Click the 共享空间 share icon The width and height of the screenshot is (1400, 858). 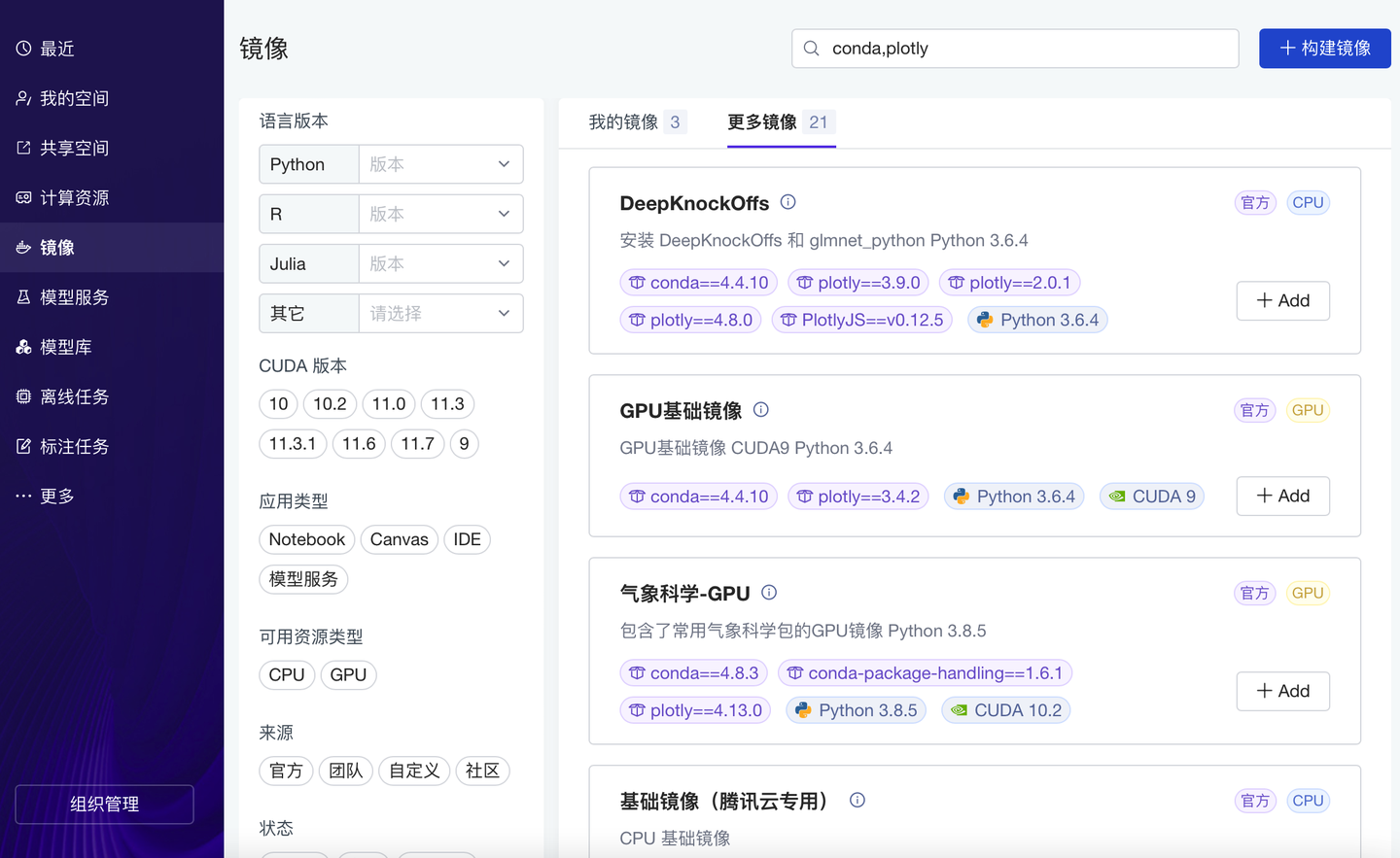(x=23, y=148)
